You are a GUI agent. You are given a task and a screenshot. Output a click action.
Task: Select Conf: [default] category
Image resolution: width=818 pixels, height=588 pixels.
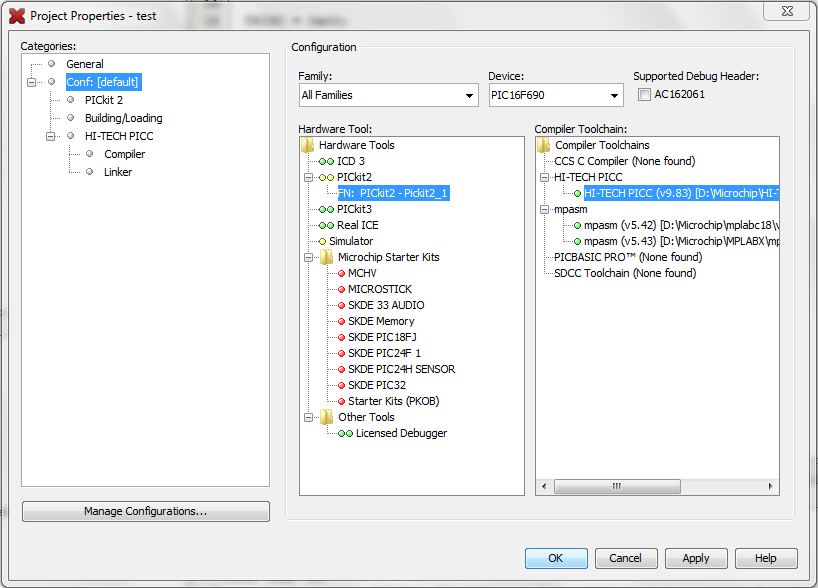(x=103, y=82)
